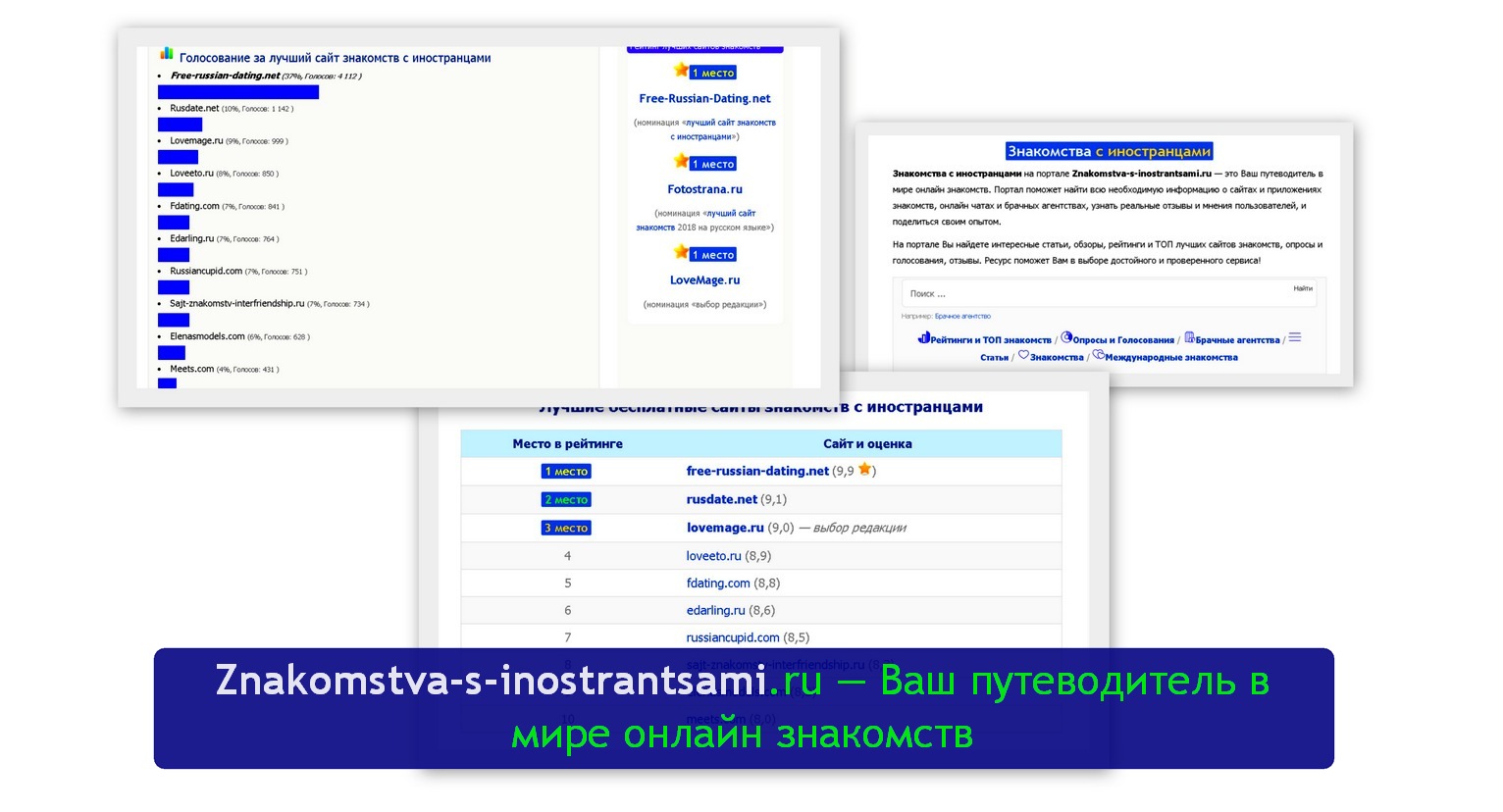Screen dimensions: 1503x812
Task: Click the double hearts icon before Международные знакомства
Action: coord(1098,355)
